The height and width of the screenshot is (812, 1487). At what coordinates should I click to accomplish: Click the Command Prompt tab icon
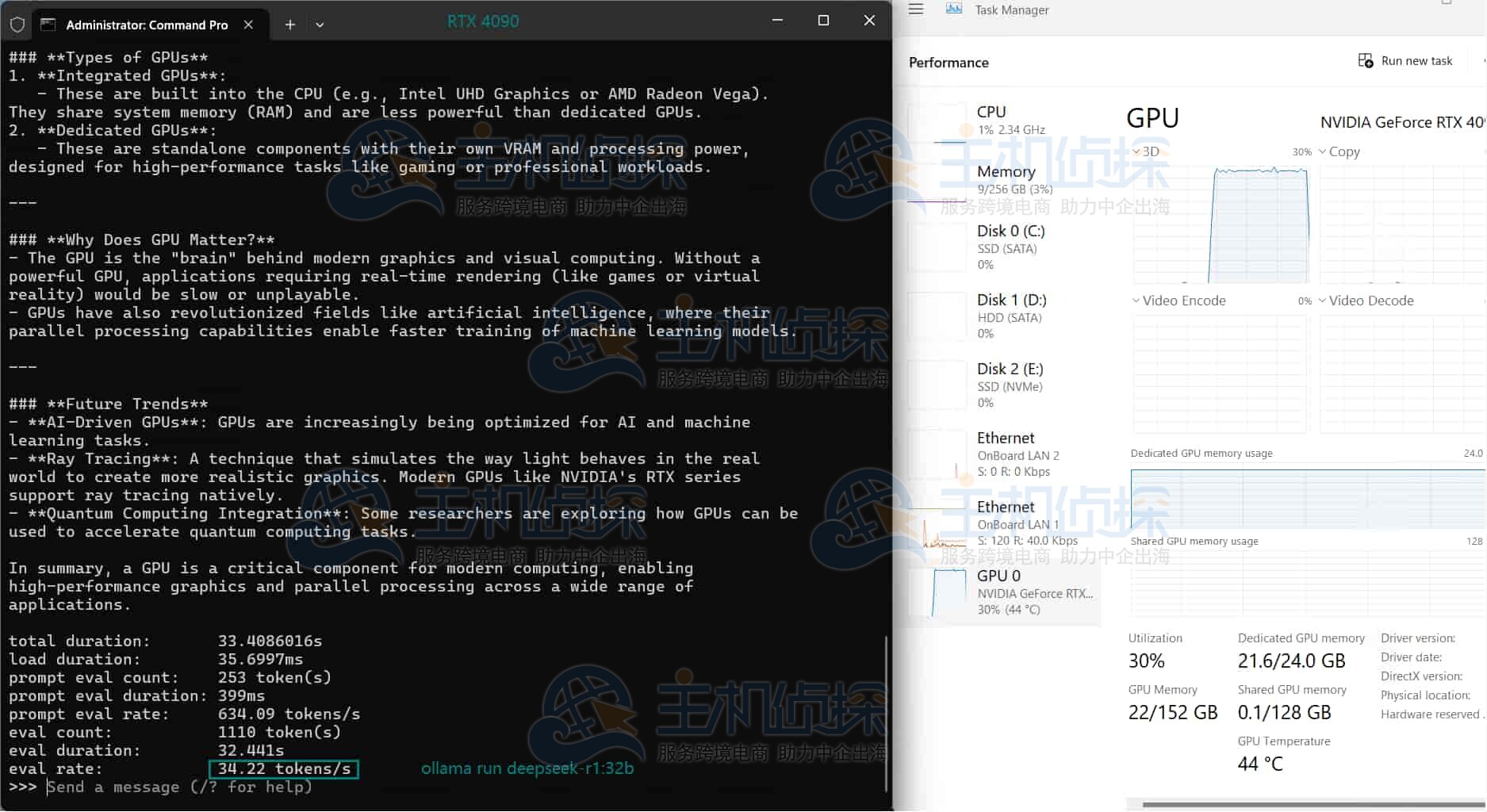pyautogui.click(x=48, y=25)
